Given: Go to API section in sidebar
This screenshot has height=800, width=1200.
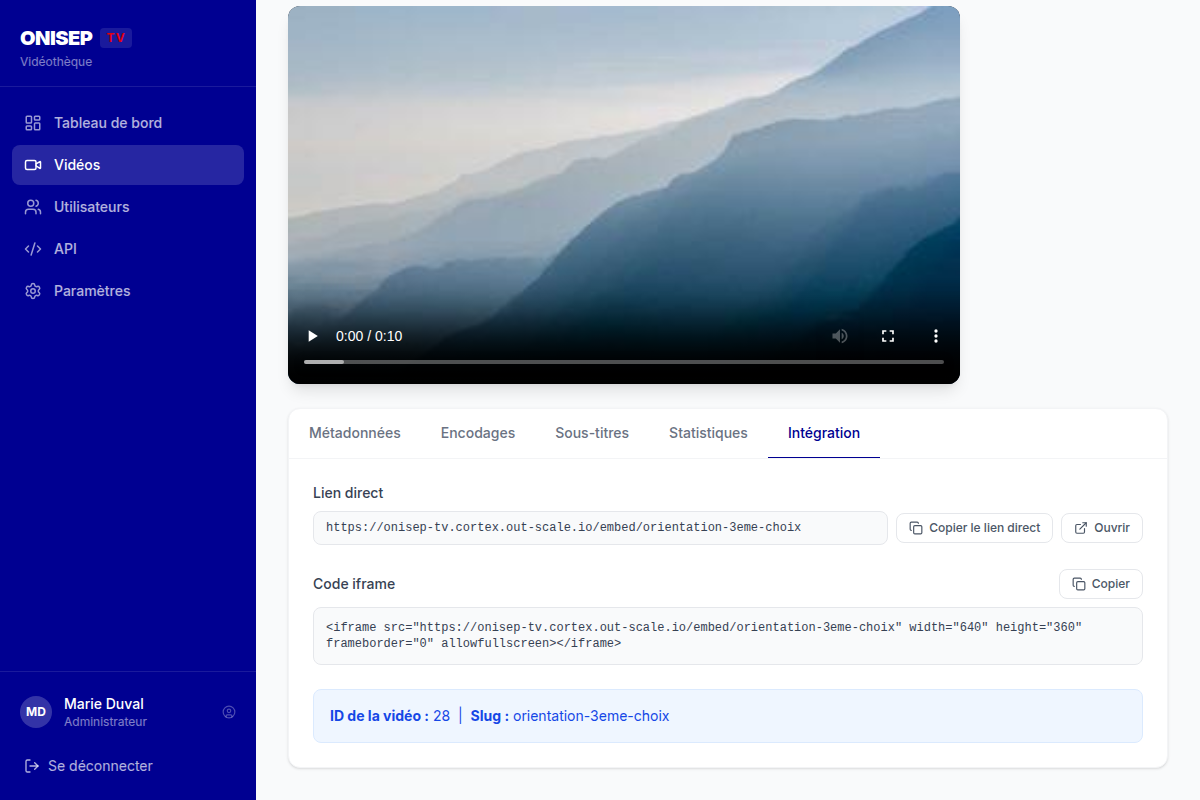Looking at the screenshot, I should click(x=128, y=249).
